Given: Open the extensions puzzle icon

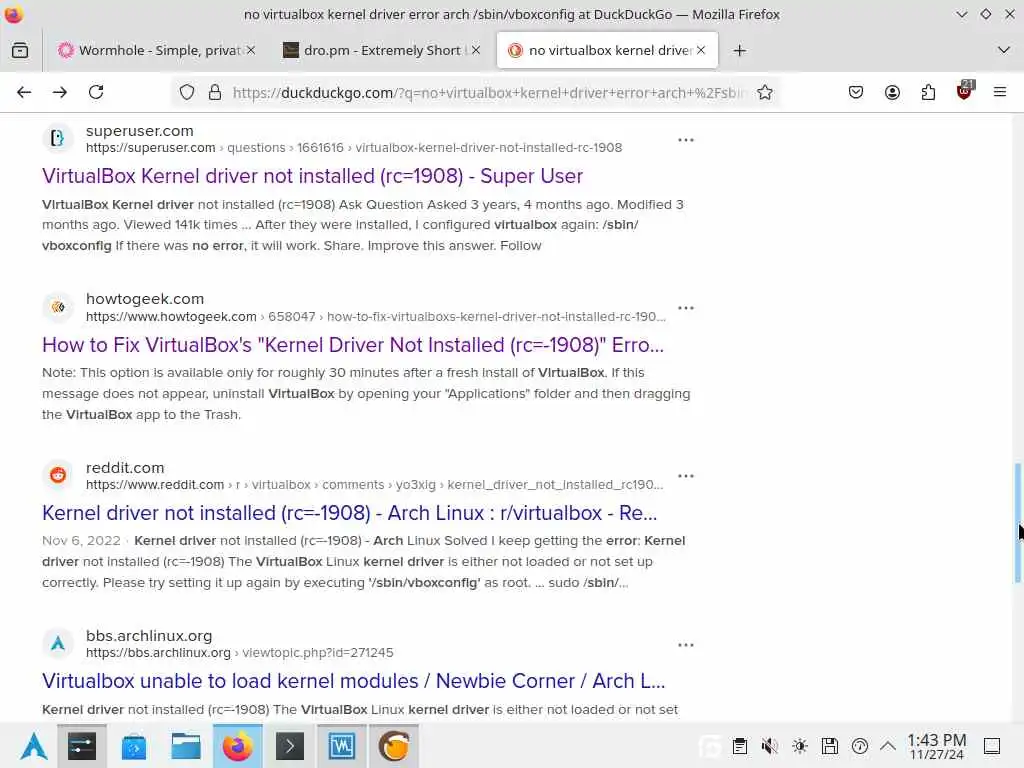Looking at the screenshot, I should [x=928, y=92].
